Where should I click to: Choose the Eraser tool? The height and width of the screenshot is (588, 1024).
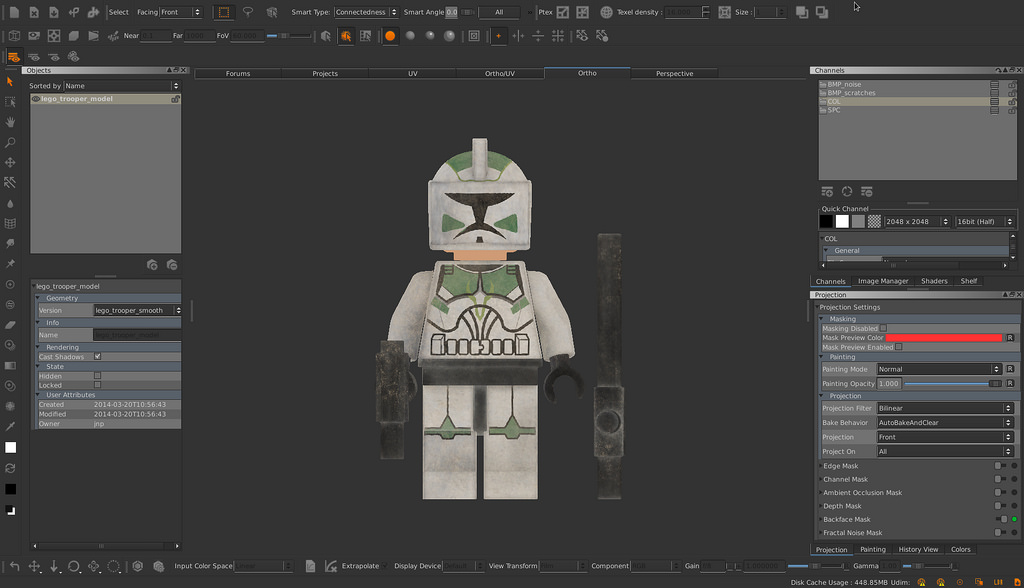coord(10,325)
